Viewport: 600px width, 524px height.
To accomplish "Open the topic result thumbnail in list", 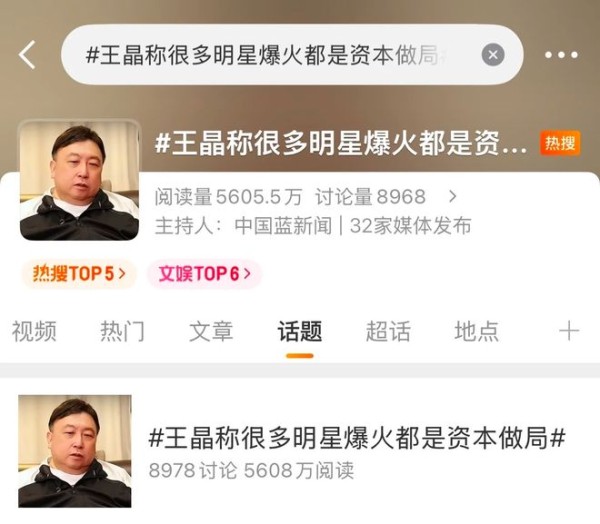I will pos(75,451).
